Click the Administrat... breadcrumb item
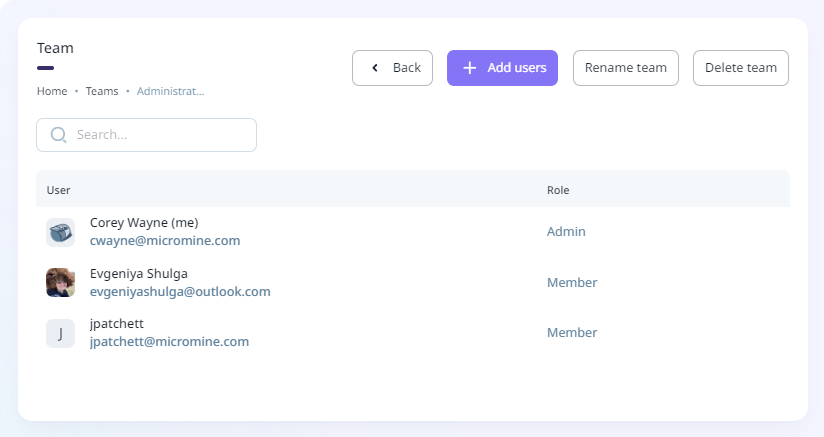 (170, 91)
